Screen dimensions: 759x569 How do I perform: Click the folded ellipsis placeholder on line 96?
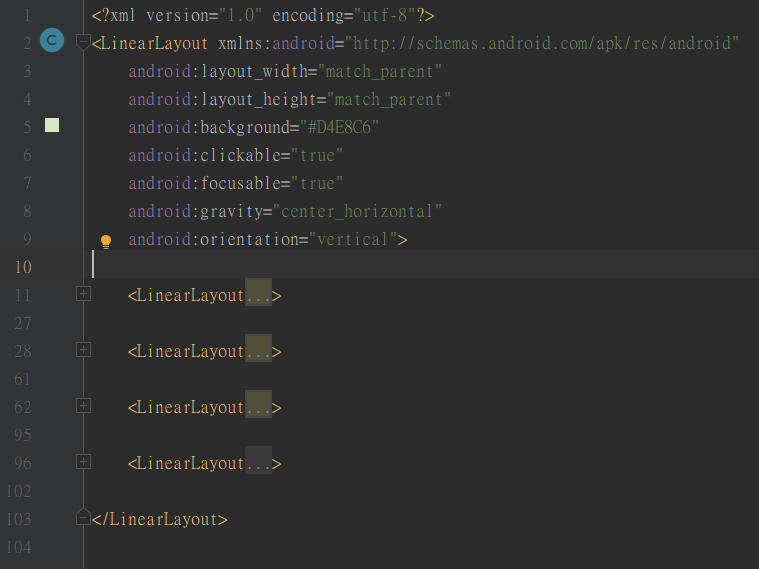(258, 460)
